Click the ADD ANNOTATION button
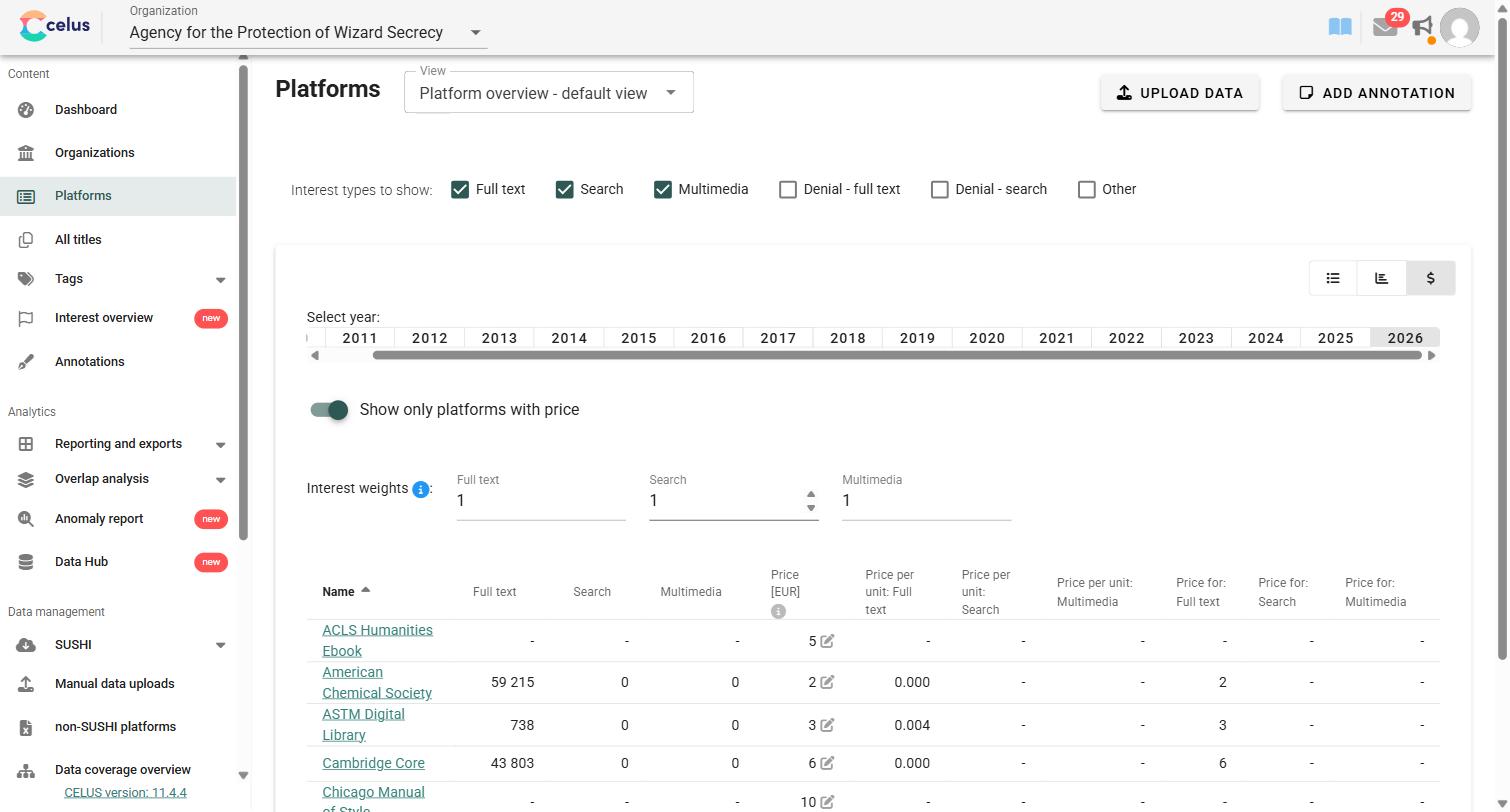1510x812 pixels. [x=1377, y=93]
